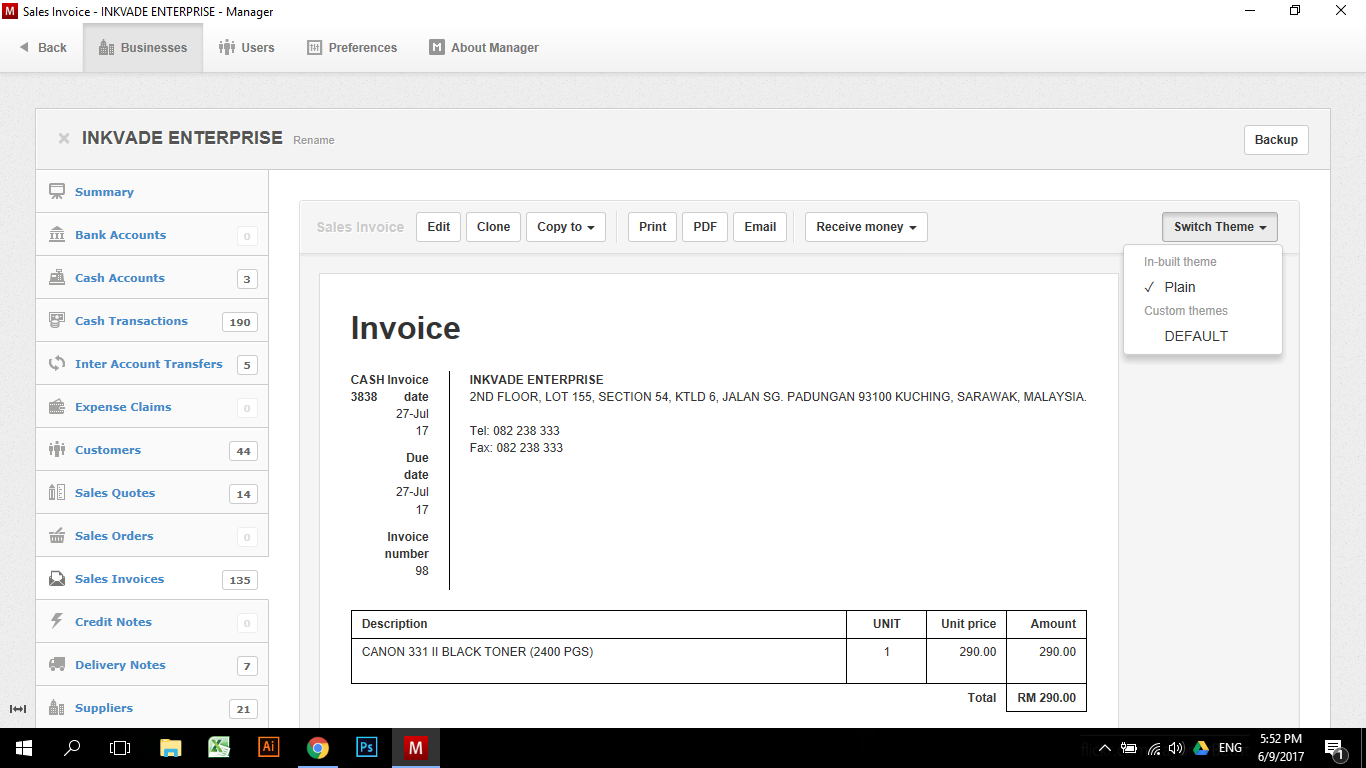Click the ENG language indicator
Screen dimensions: 1366x768
pos(1230,748)
